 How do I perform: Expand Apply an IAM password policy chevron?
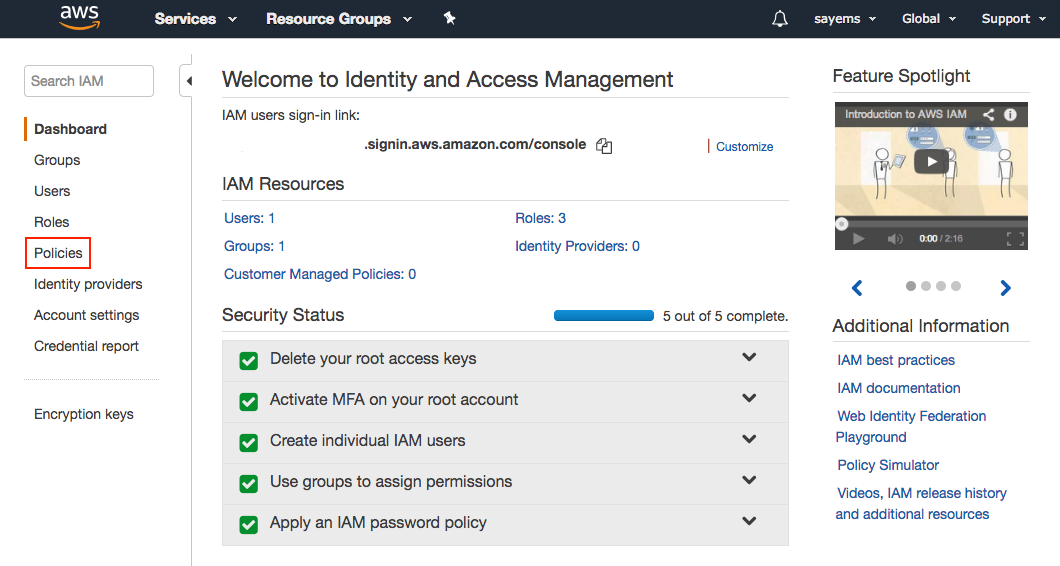pyautogui.click(x=749, y=521)
